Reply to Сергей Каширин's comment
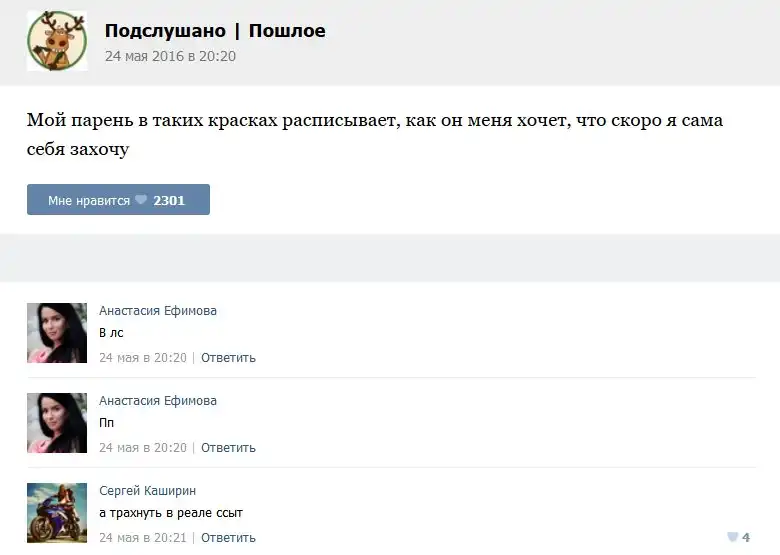 (228, 537)
